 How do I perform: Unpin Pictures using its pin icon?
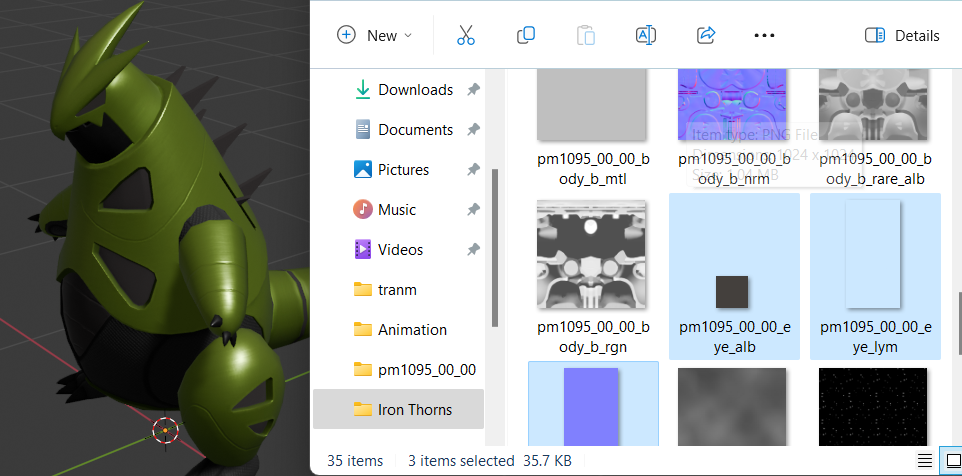(x=473, y=169)
